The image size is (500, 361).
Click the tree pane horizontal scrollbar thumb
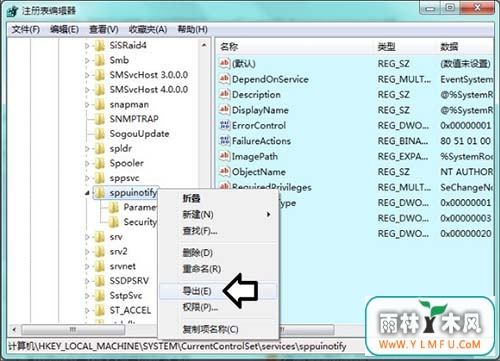[73, 330]
